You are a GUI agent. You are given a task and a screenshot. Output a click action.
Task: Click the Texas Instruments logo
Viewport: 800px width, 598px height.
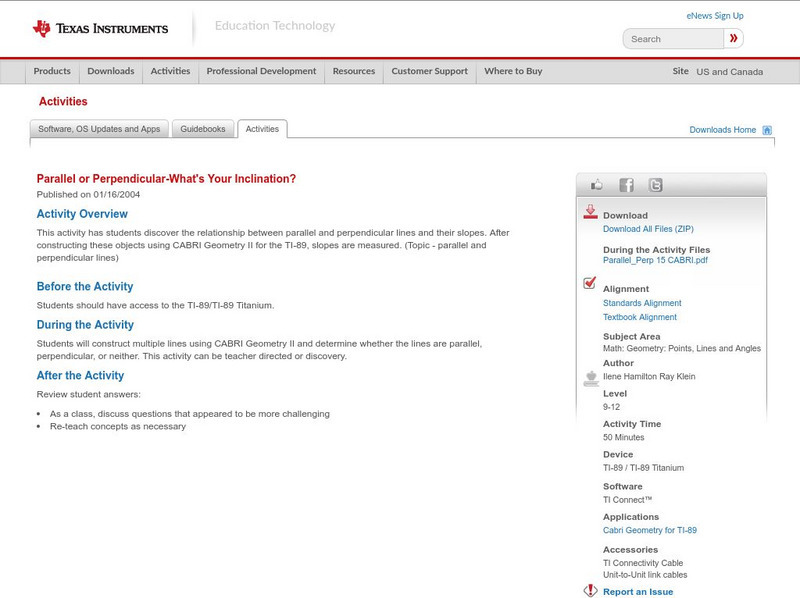tap(100, 28)
